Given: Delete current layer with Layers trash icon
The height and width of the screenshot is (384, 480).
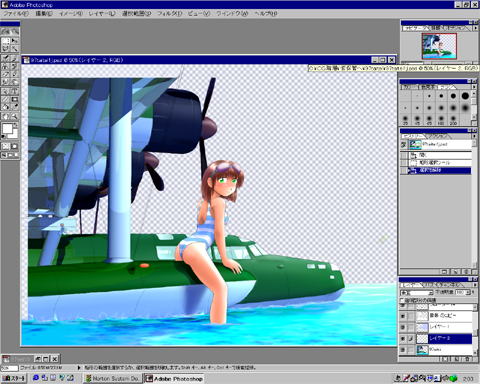Looking at the screenshot, I should coord(467,359).
